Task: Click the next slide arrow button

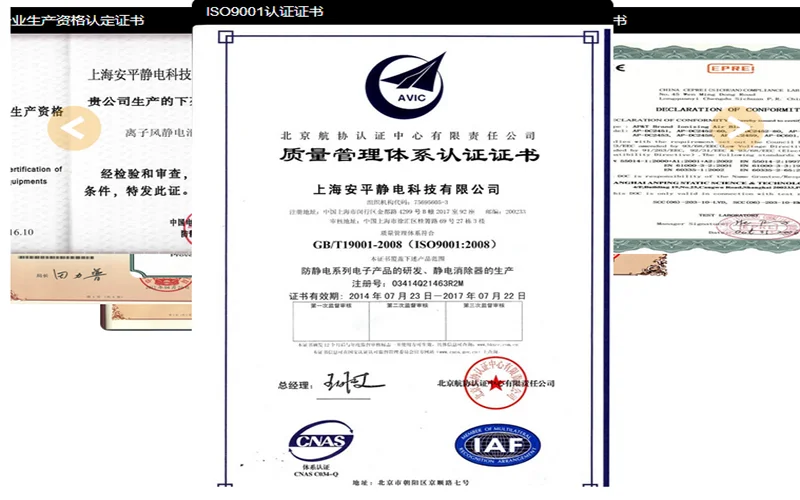Action: pyautogui.click(x=738, y=128)
